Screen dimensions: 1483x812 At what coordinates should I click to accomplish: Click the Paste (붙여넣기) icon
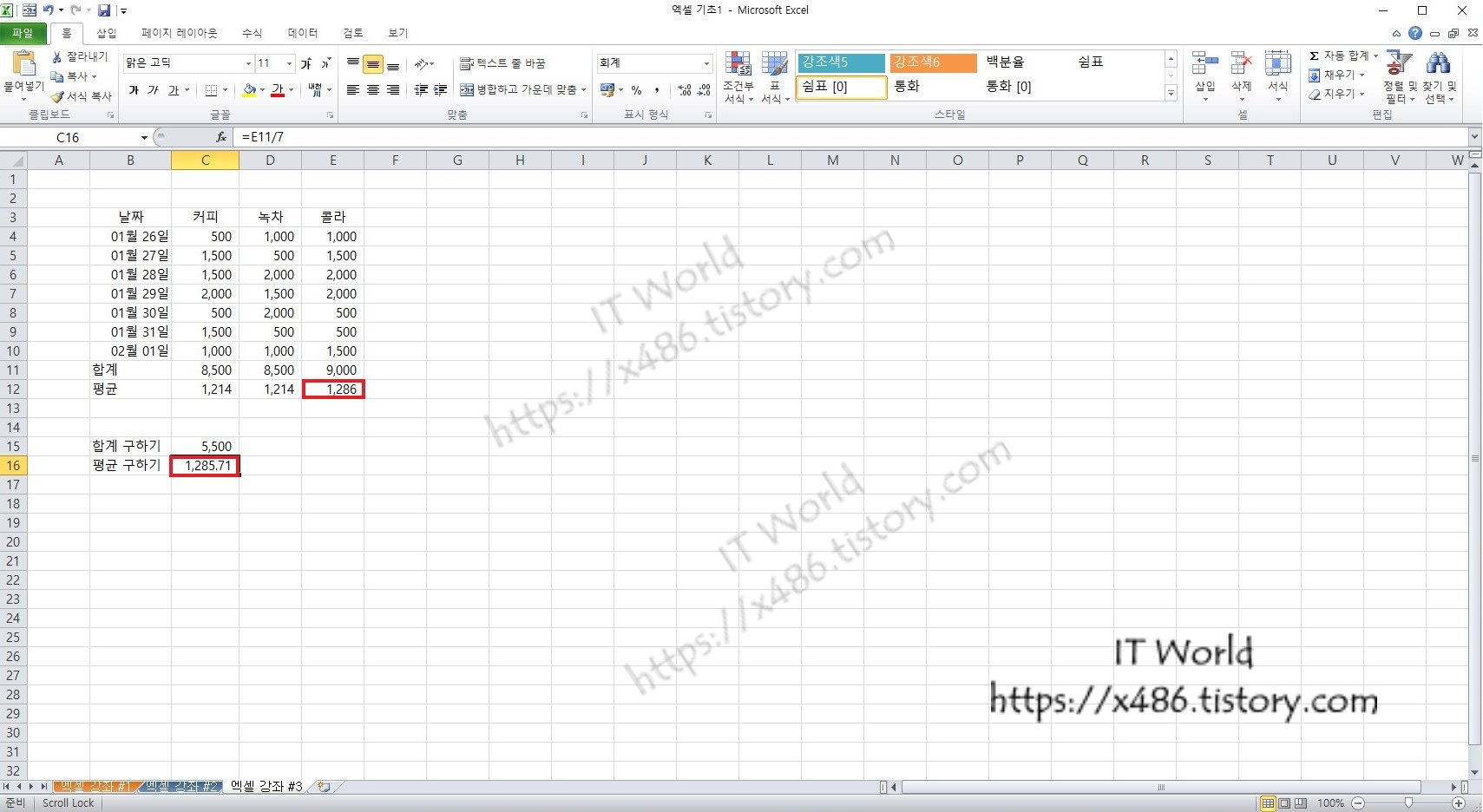point(23,63)
